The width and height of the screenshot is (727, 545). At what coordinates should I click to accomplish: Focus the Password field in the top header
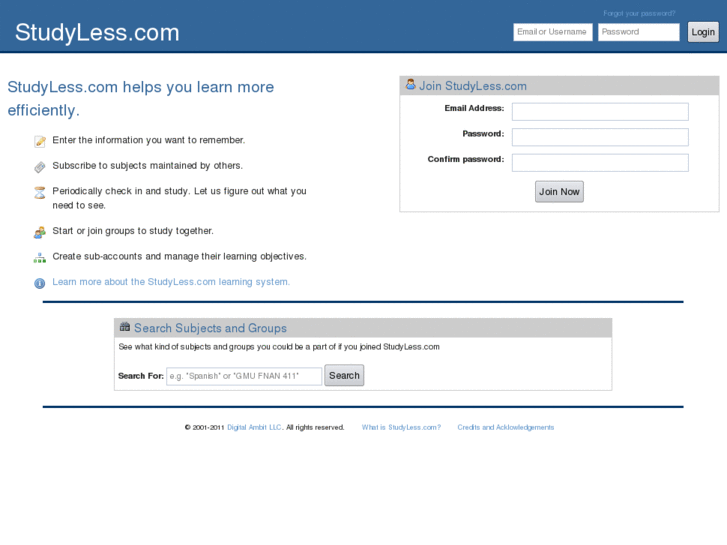click(x=638, y=32)
